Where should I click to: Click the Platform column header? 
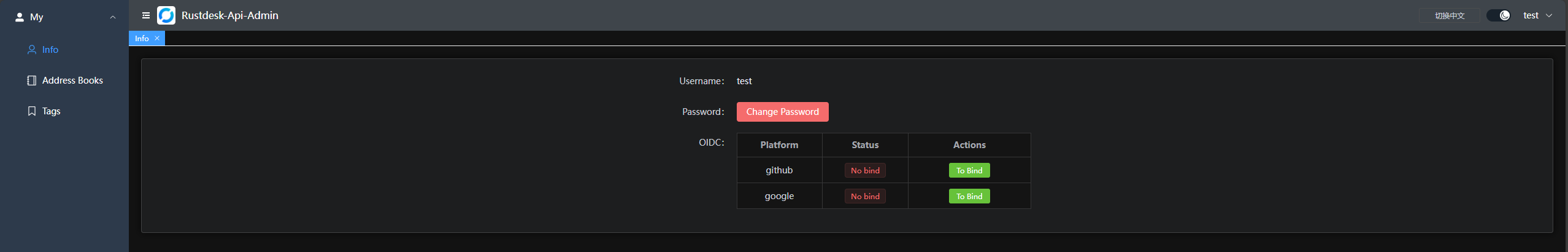(779, 145)
